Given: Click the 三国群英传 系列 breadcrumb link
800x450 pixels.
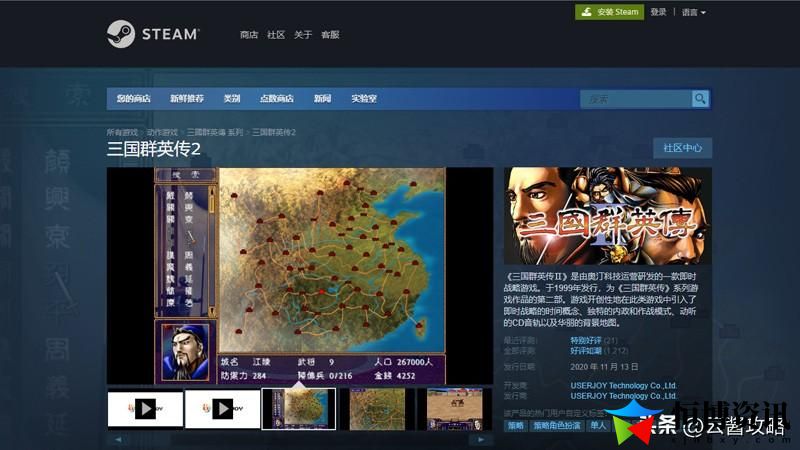Looking at the screenshot, I should point(215,132).
